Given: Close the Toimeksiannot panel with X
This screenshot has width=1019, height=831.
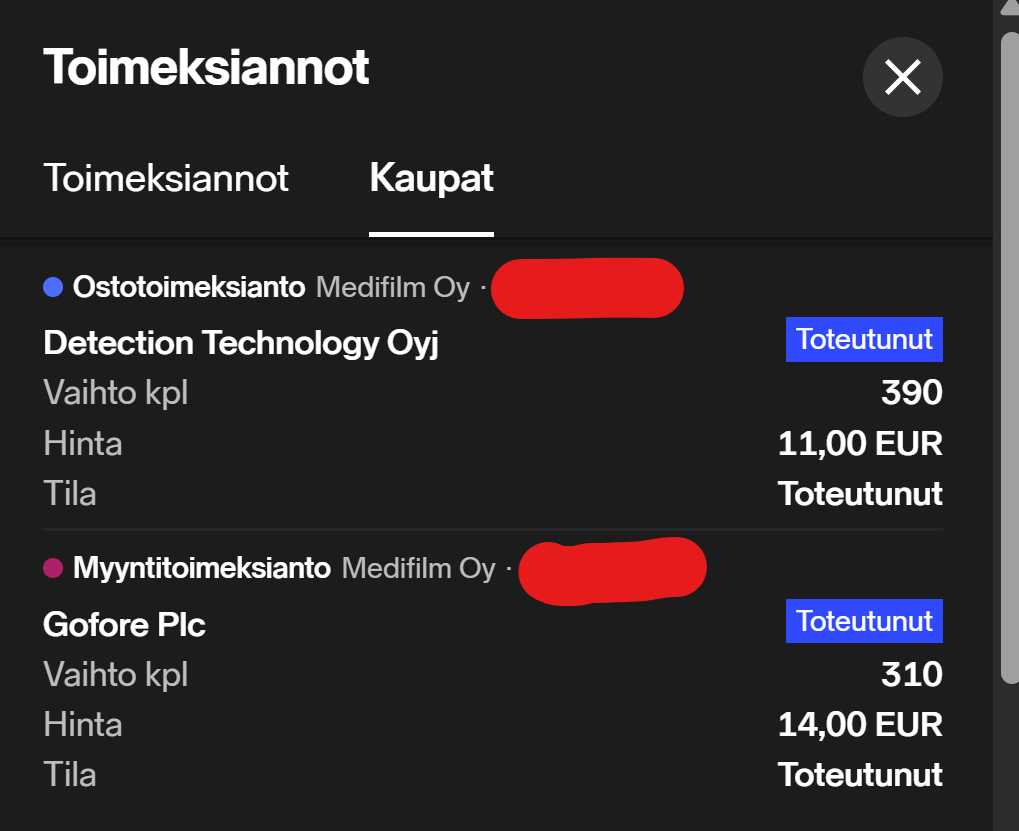Looking at the screenshot, I should tap(902, 77).
